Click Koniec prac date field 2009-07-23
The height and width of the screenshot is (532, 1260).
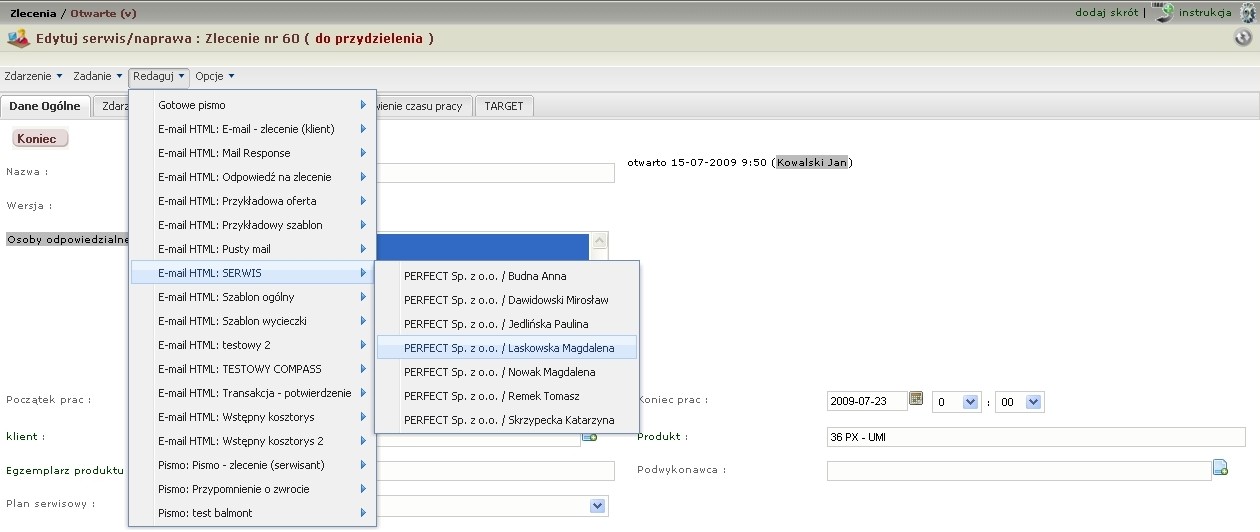point(867,401)
